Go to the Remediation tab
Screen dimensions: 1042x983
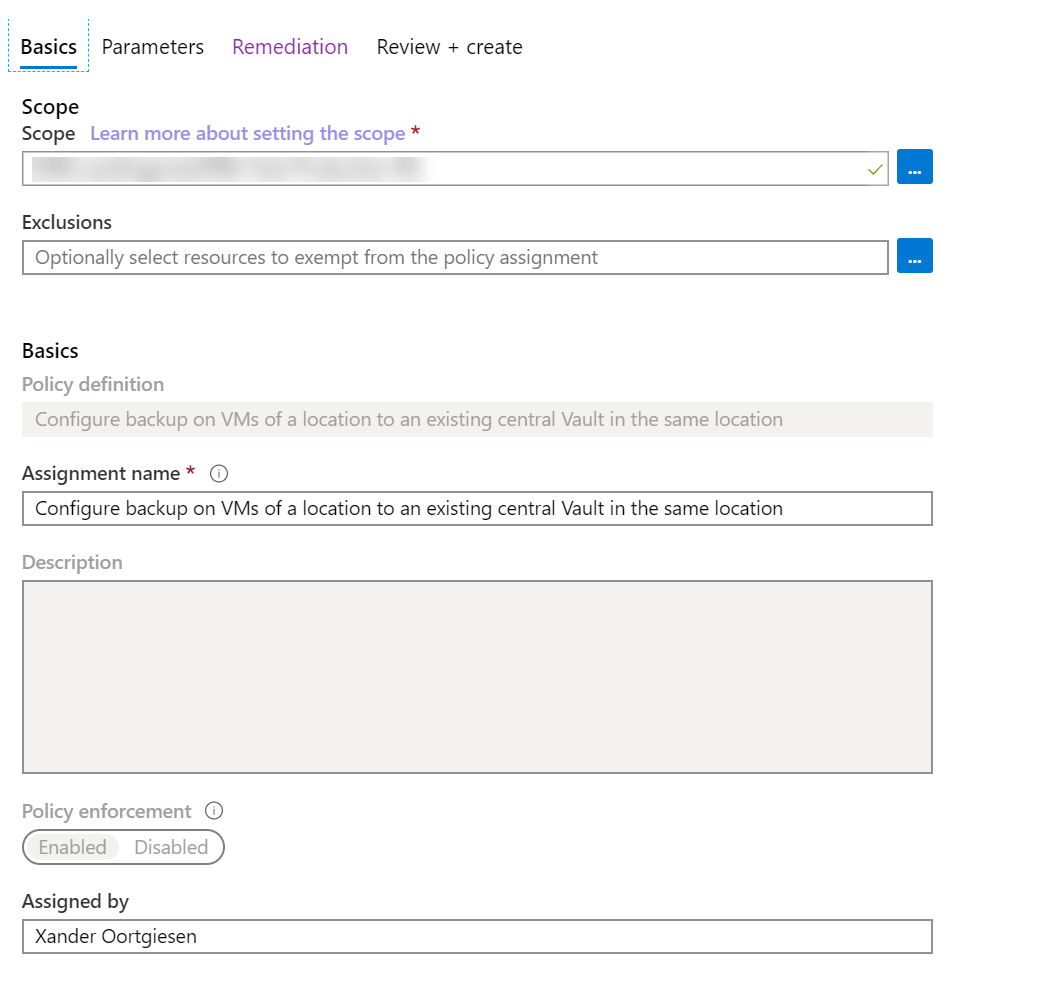(x=290, y=47)
